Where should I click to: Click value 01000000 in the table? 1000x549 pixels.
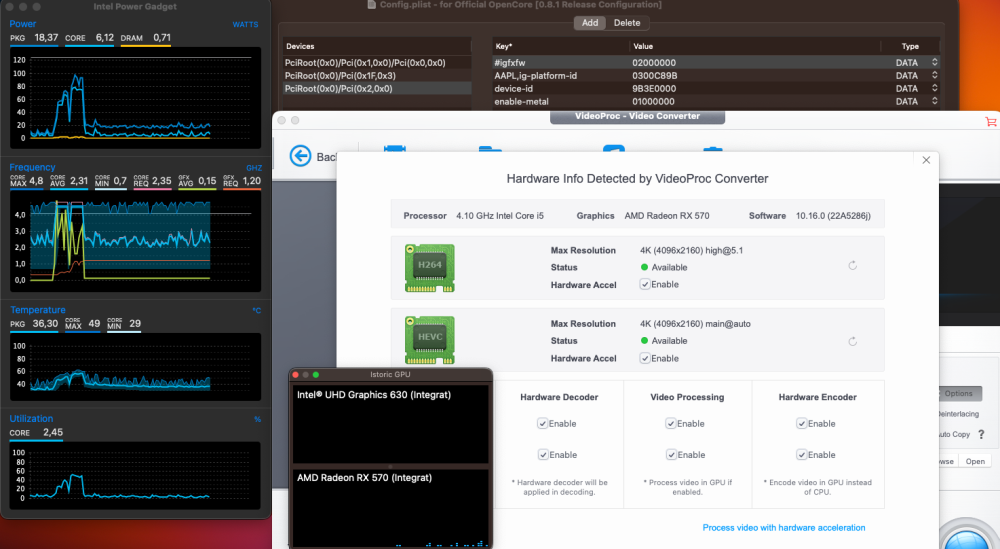point(653,101)
